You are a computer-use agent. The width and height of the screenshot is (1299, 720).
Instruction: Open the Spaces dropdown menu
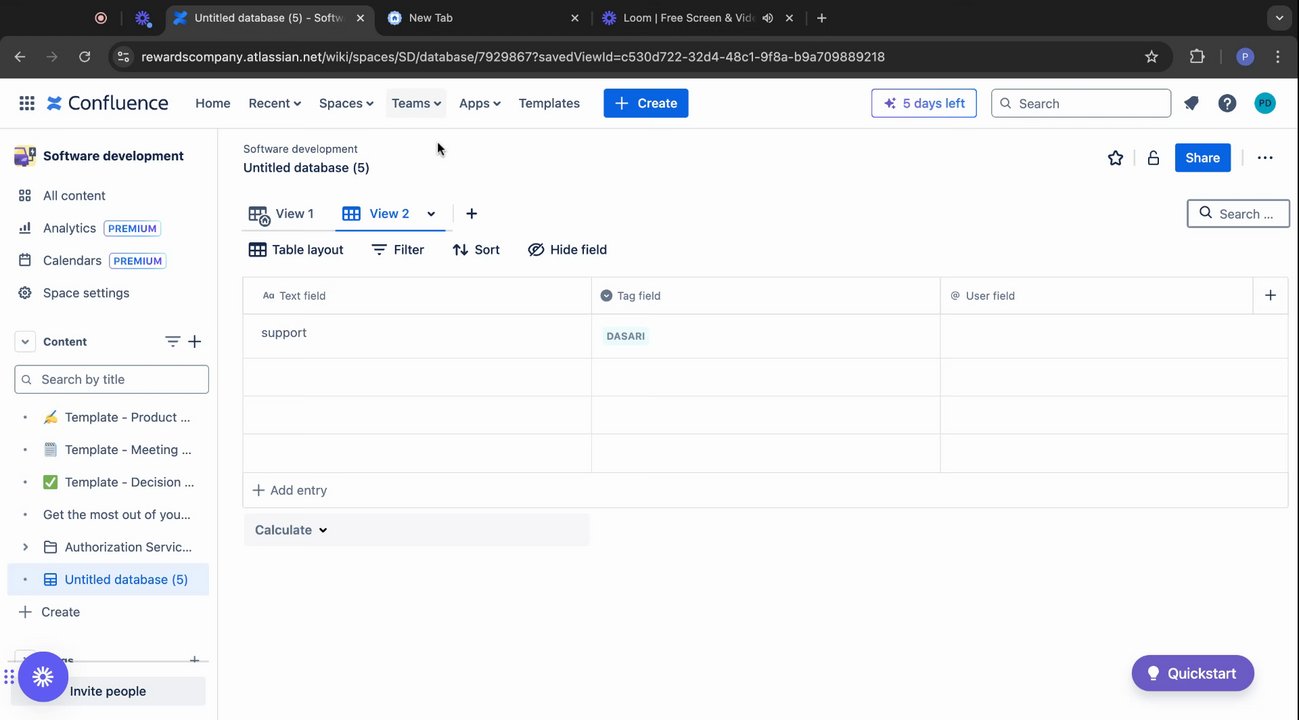coord(346,103)
